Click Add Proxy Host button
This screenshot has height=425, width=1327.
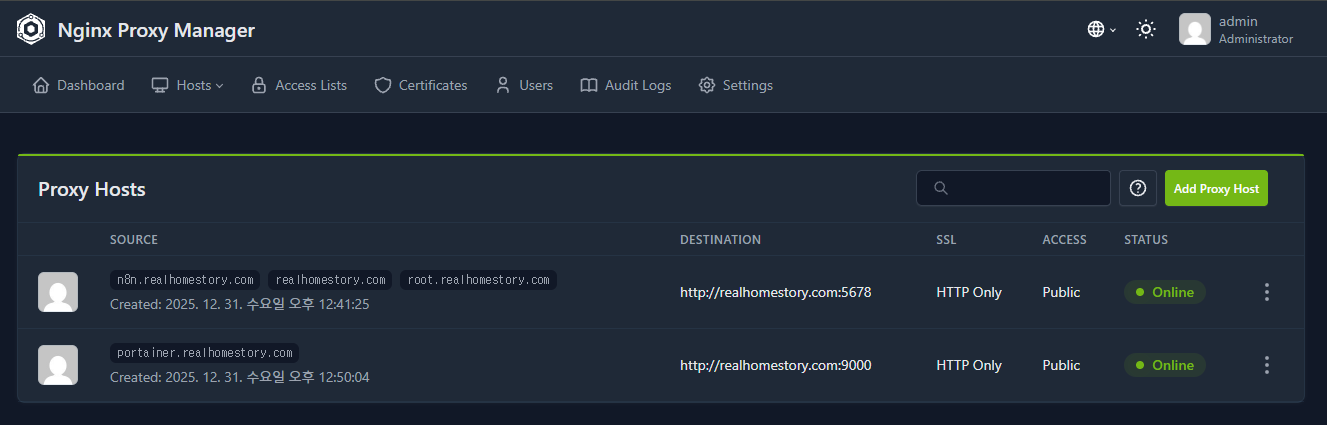[x=1216, y=188]
